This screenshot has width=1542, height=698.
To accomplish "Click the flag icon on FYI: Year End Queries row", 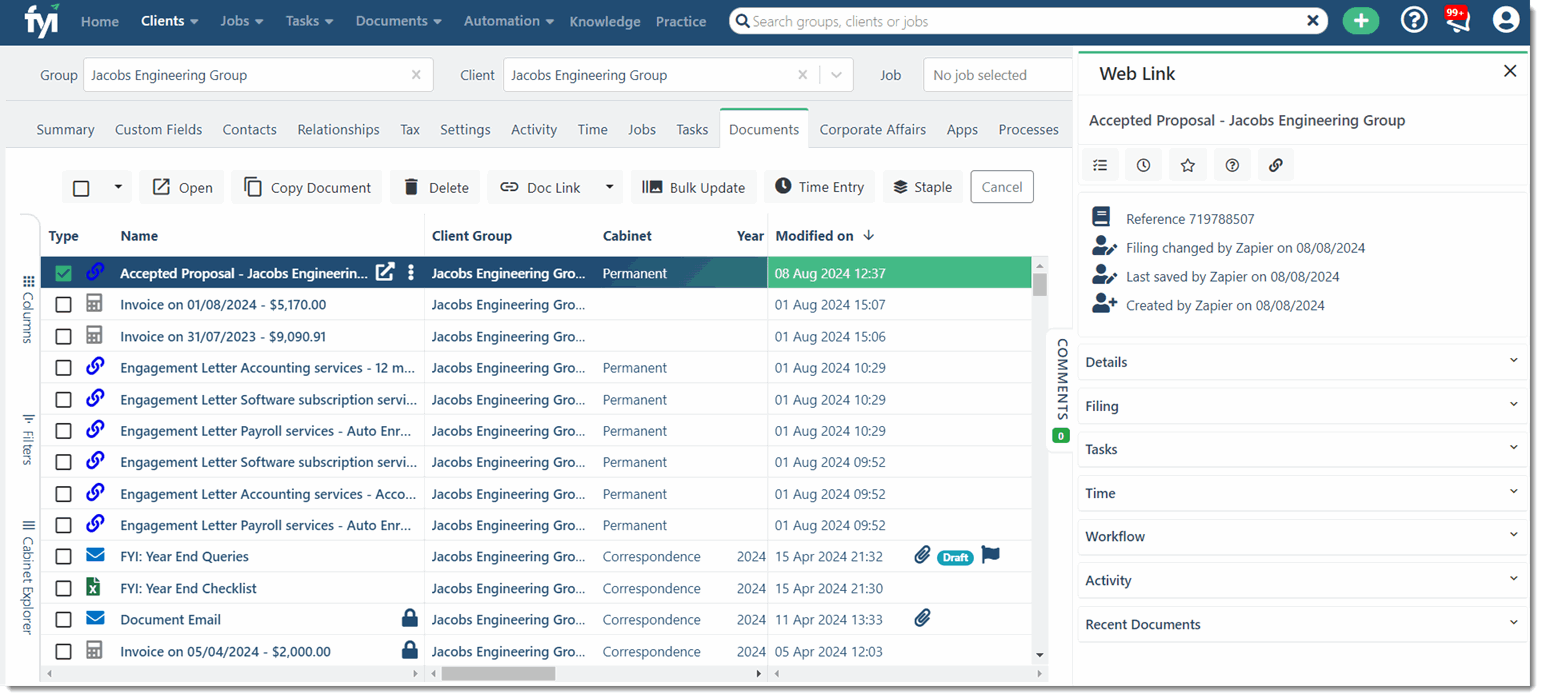I will click(990, 556).
